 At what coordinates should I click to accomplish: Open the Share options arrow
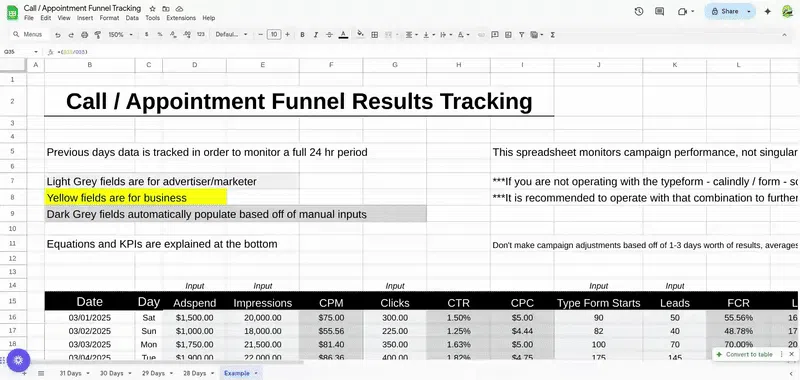tap(748, 11)
